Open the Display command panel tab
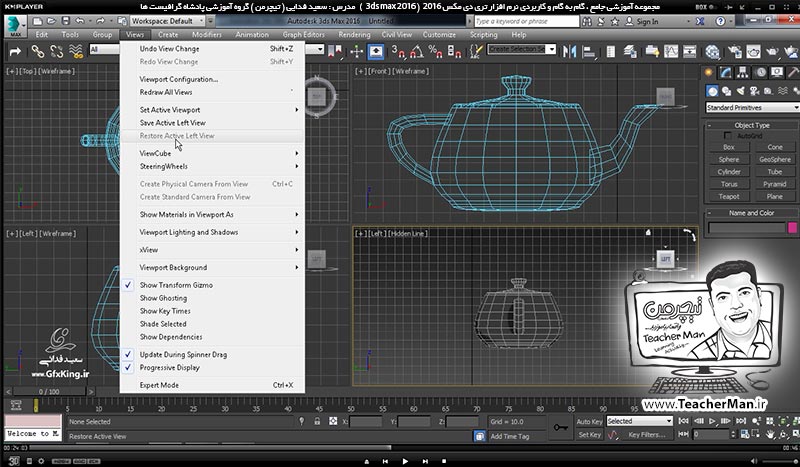 777,72
